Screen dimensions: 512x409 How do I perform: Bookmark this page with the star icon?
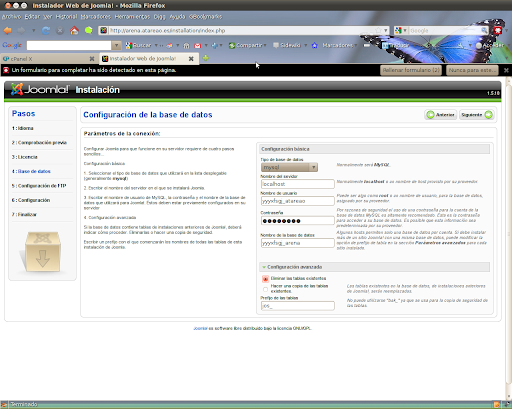[378, 30]
